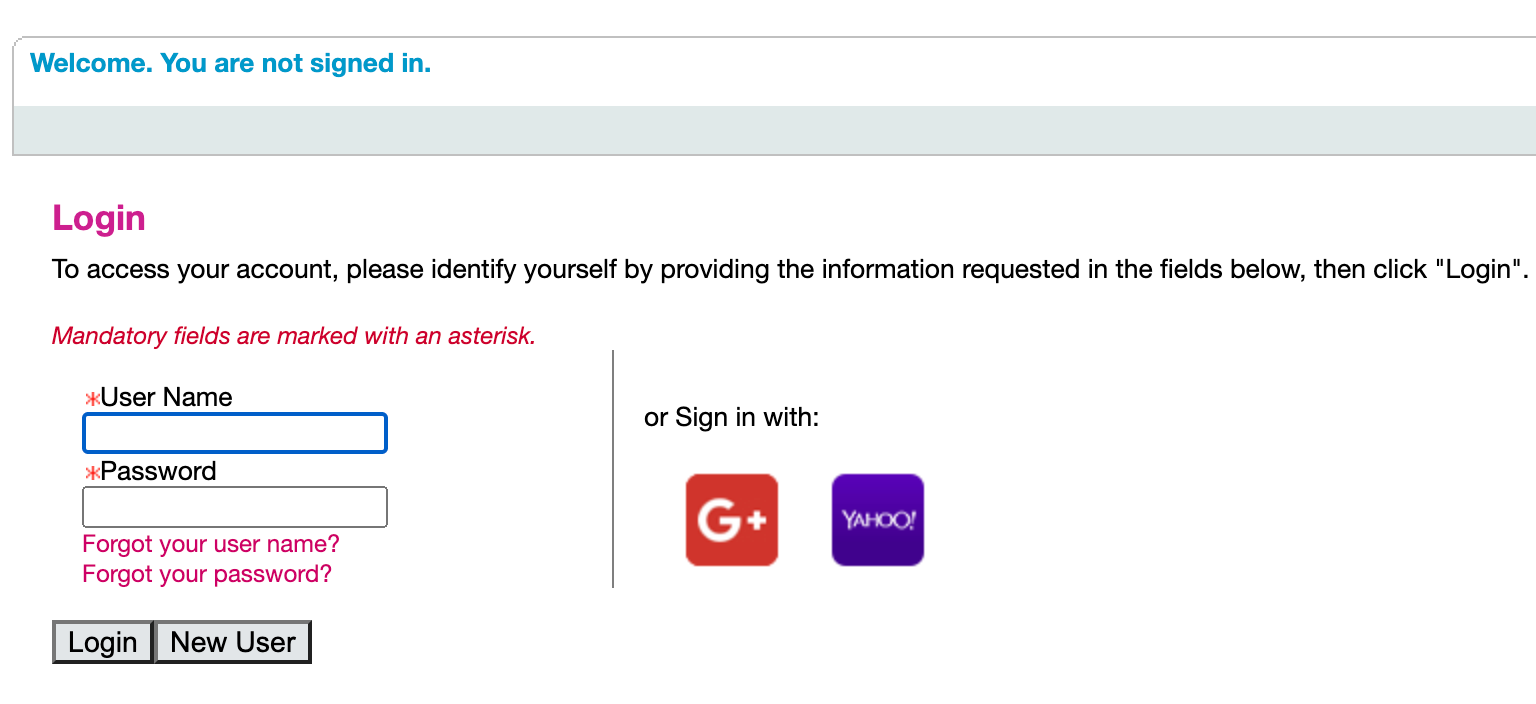Click the User Name field label
The image size is (1536, 704).
pos(166,397)
